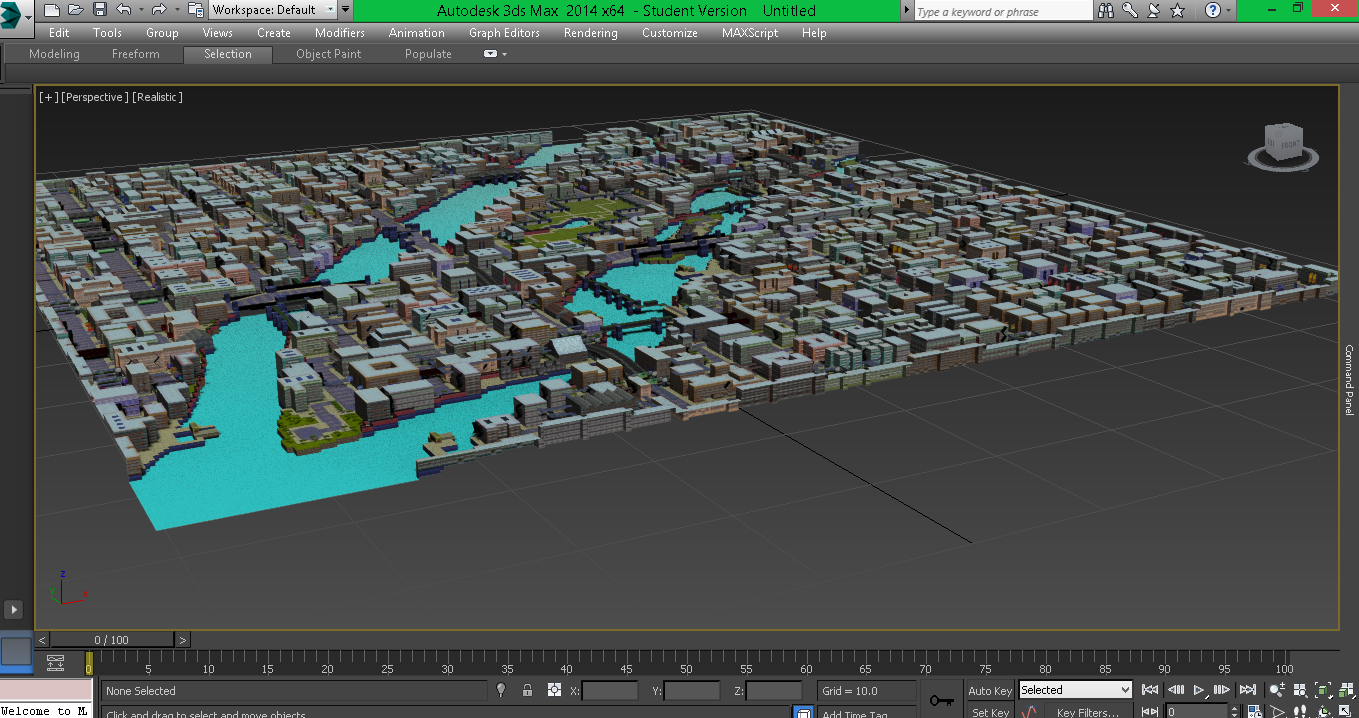Expand the Redo history dropdown arrow
The width and height of the screenshot is (1359, 718).
pos(175,10)
